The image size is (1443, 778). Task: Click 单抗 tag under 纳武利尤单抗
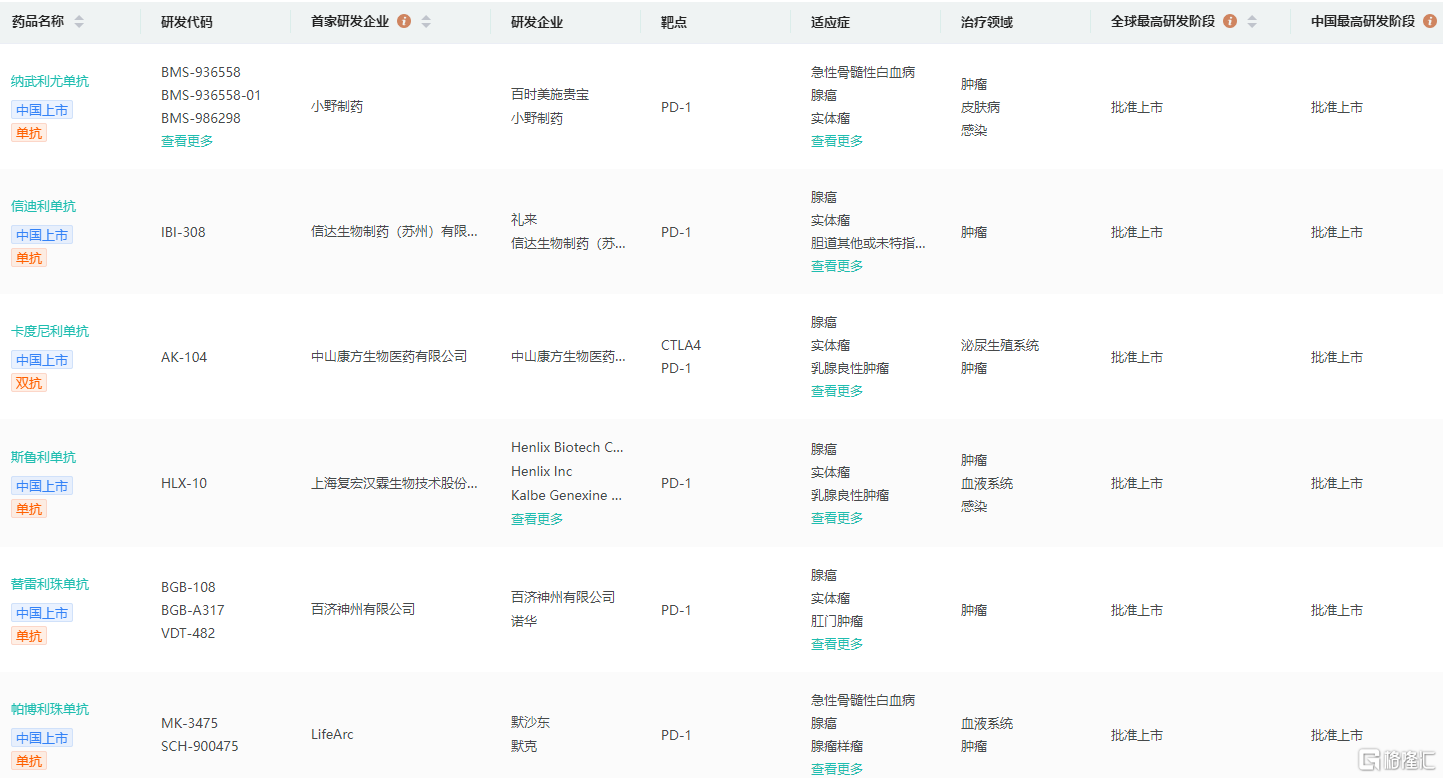(x=29, y=133)
